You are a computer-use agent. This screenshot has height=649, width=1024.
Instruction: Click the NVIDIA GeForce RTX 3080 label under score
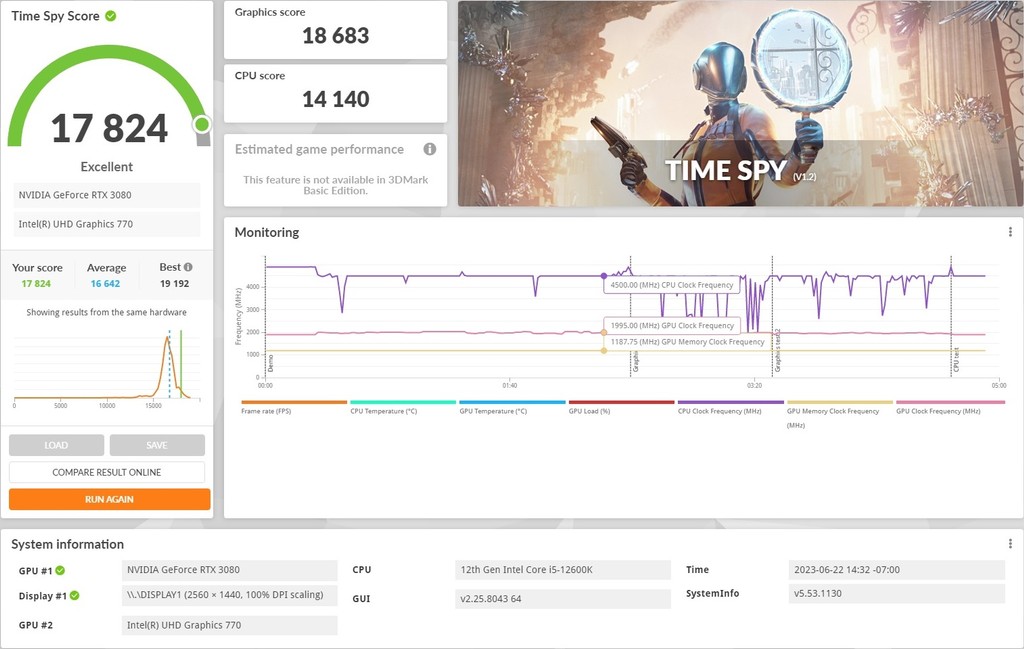coord(107,195)
